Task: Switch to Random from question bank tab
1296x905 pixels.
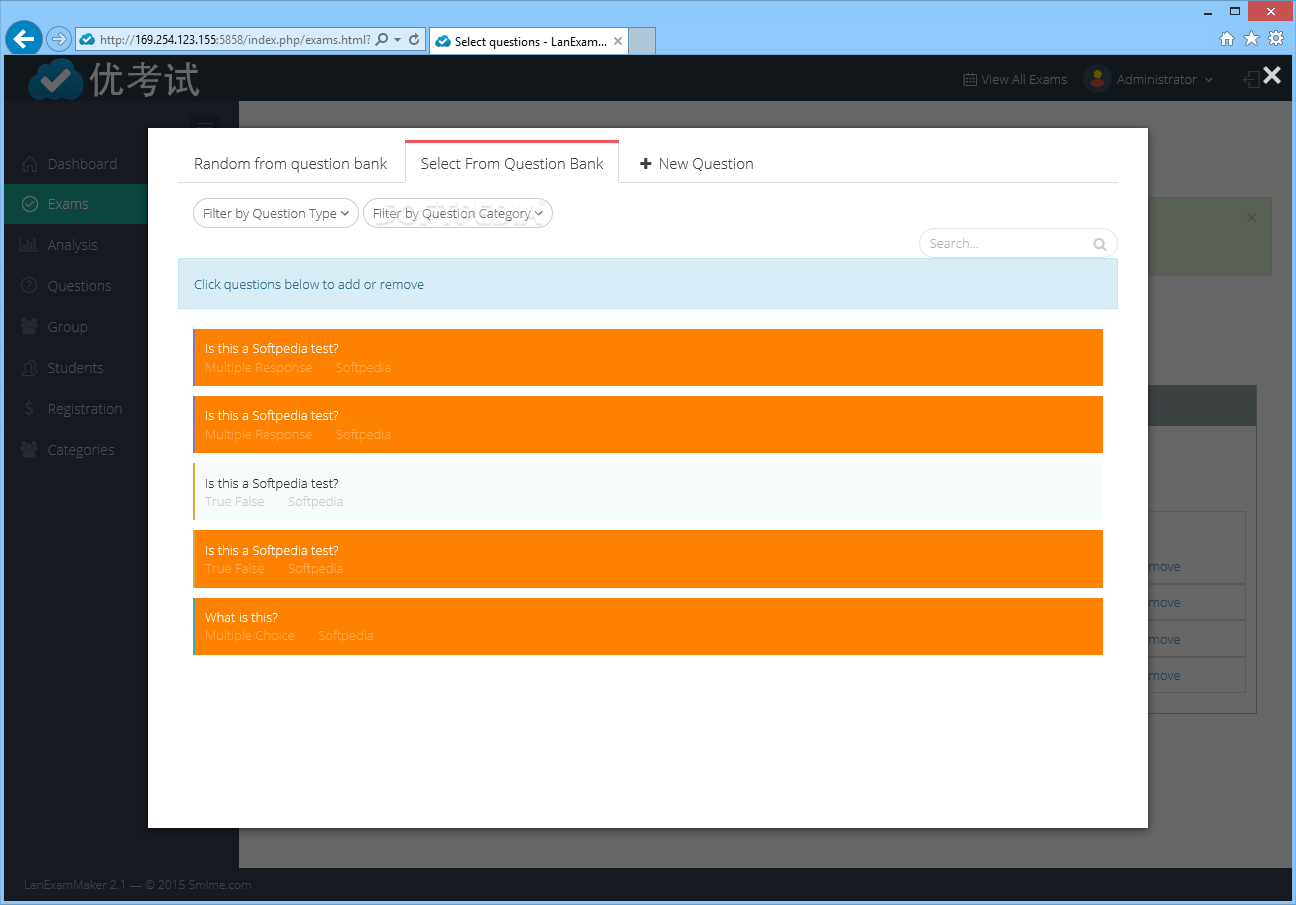Action: (x=291, y=164)
